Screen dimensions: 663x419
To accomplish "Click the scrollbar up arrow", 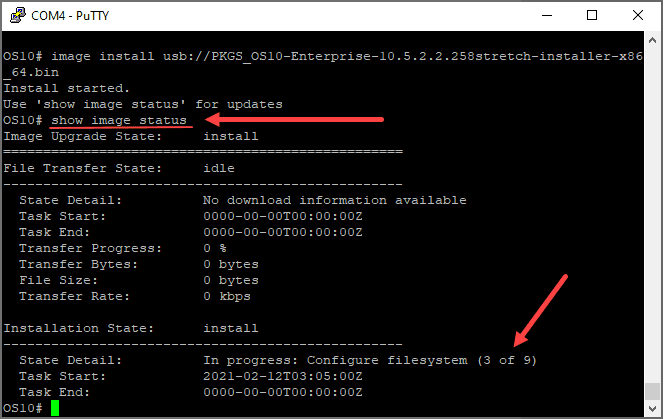I will point(652,41).
